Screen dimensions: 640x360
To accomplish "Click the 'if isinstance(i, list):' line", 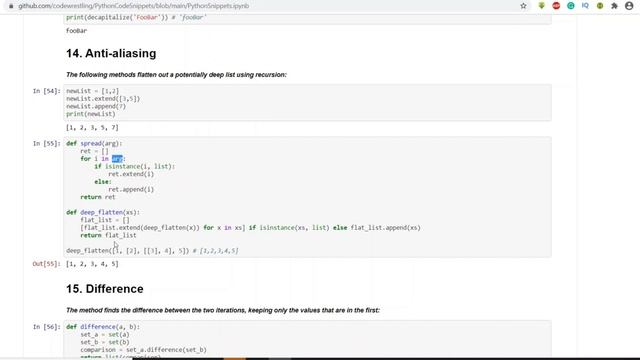I will point(134,167).
